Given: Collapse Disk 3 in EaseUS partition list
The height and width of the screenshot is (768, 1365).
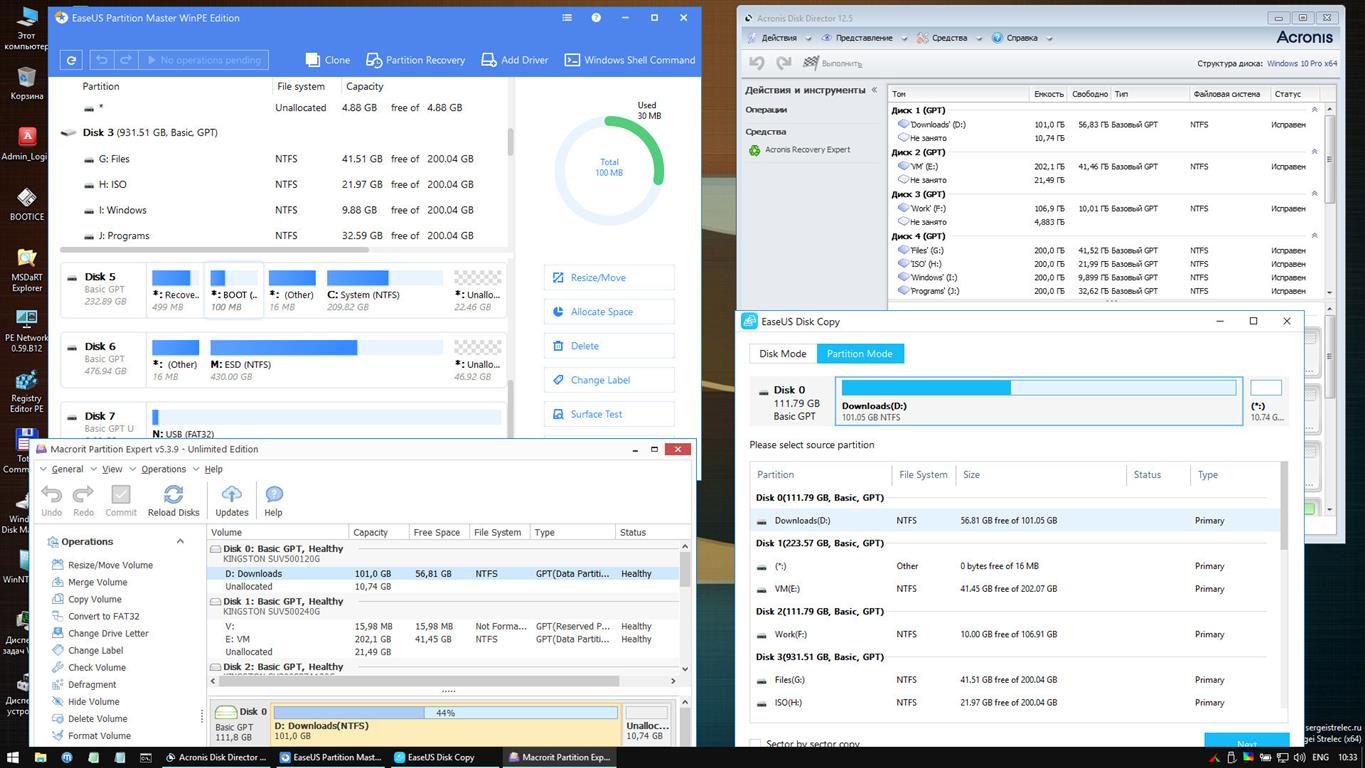Looking at the screenshot, I should 67,132.
